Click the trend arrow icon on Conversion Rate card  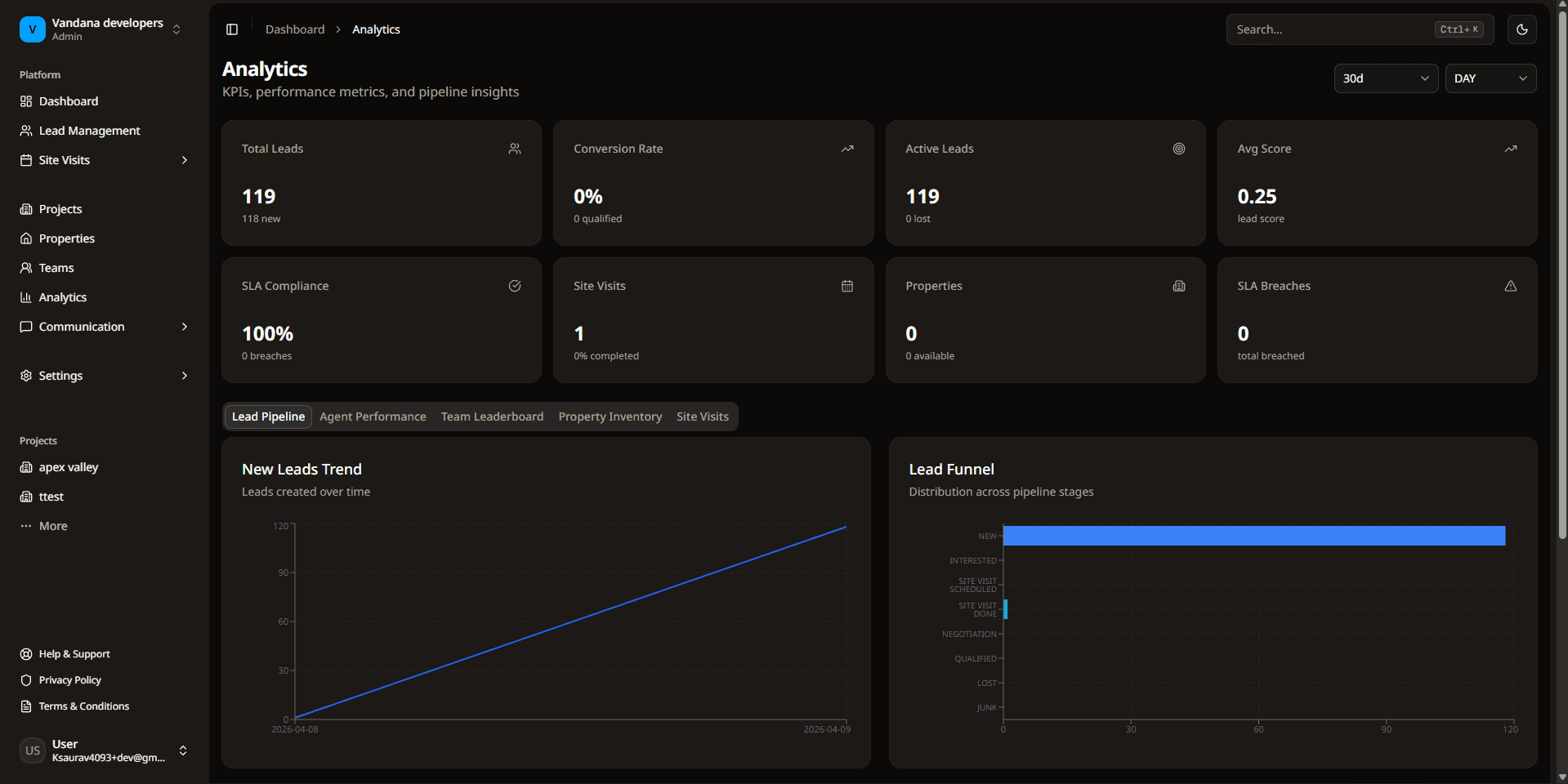coord(847,149)
